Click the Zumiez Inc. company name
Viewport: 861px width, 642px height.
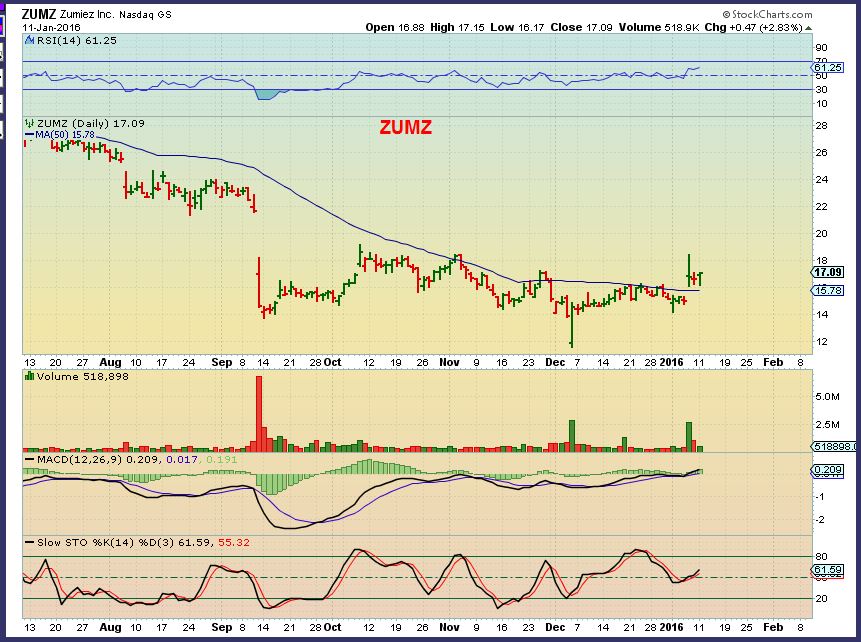(x=86, y=15)
